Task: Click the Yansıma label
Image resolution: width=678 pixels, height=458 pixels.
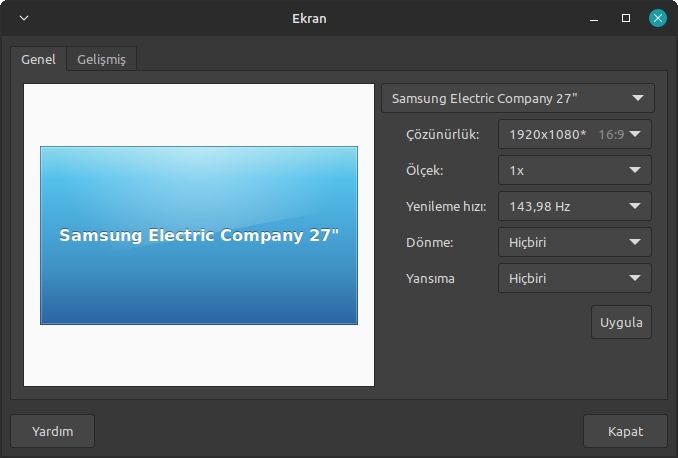Action: pos(430,279)
